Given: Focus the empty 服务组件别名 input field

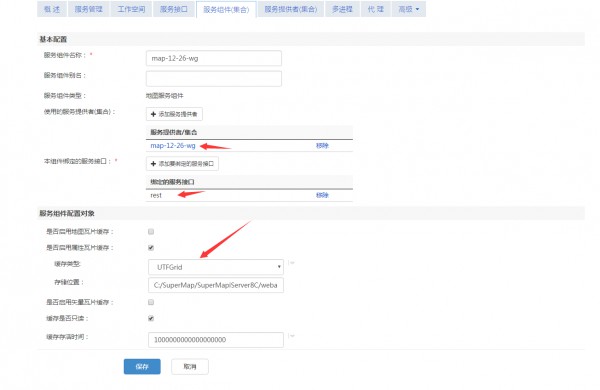Looking at the screenshot, I should click(x=214, y=78).
